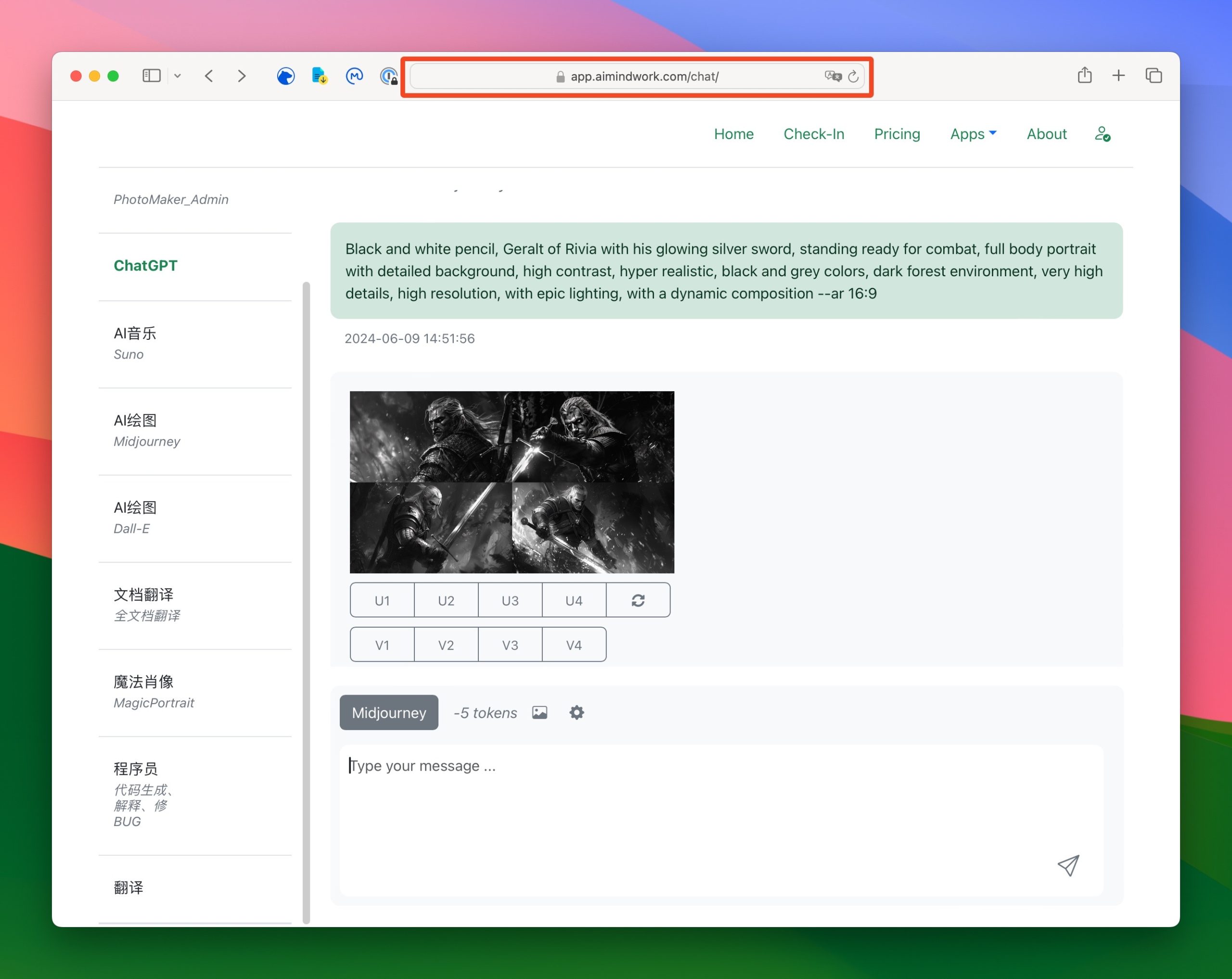
Task: Click the Home navigation link
Action: click(734, 134)
